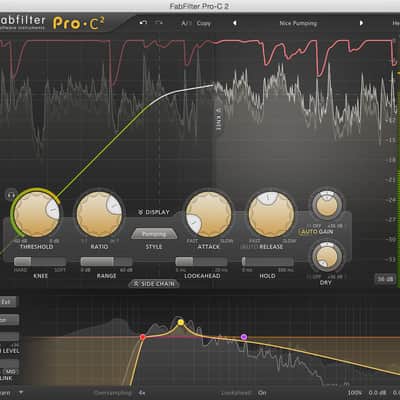Click the Knee slider

pyautogui.click(x=40, y=262)
